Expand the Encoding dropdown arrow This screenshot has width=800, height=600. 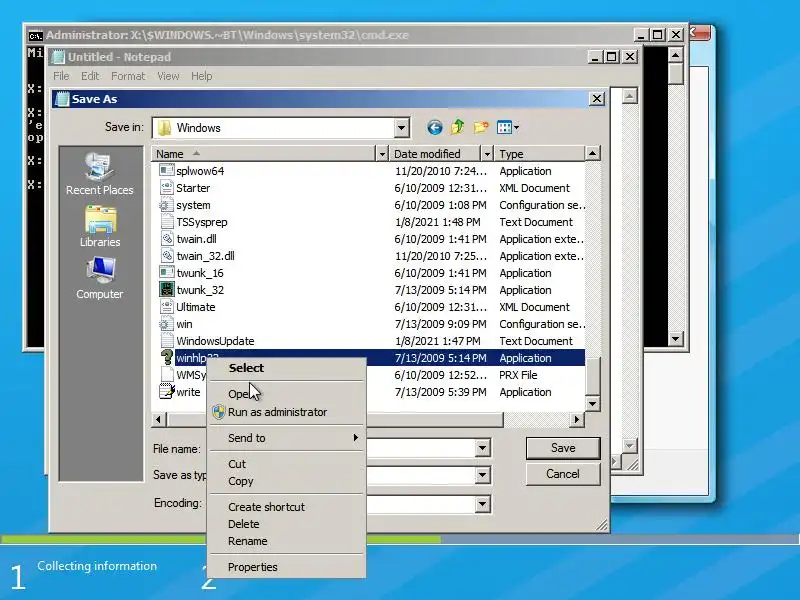tap(482, 504)
